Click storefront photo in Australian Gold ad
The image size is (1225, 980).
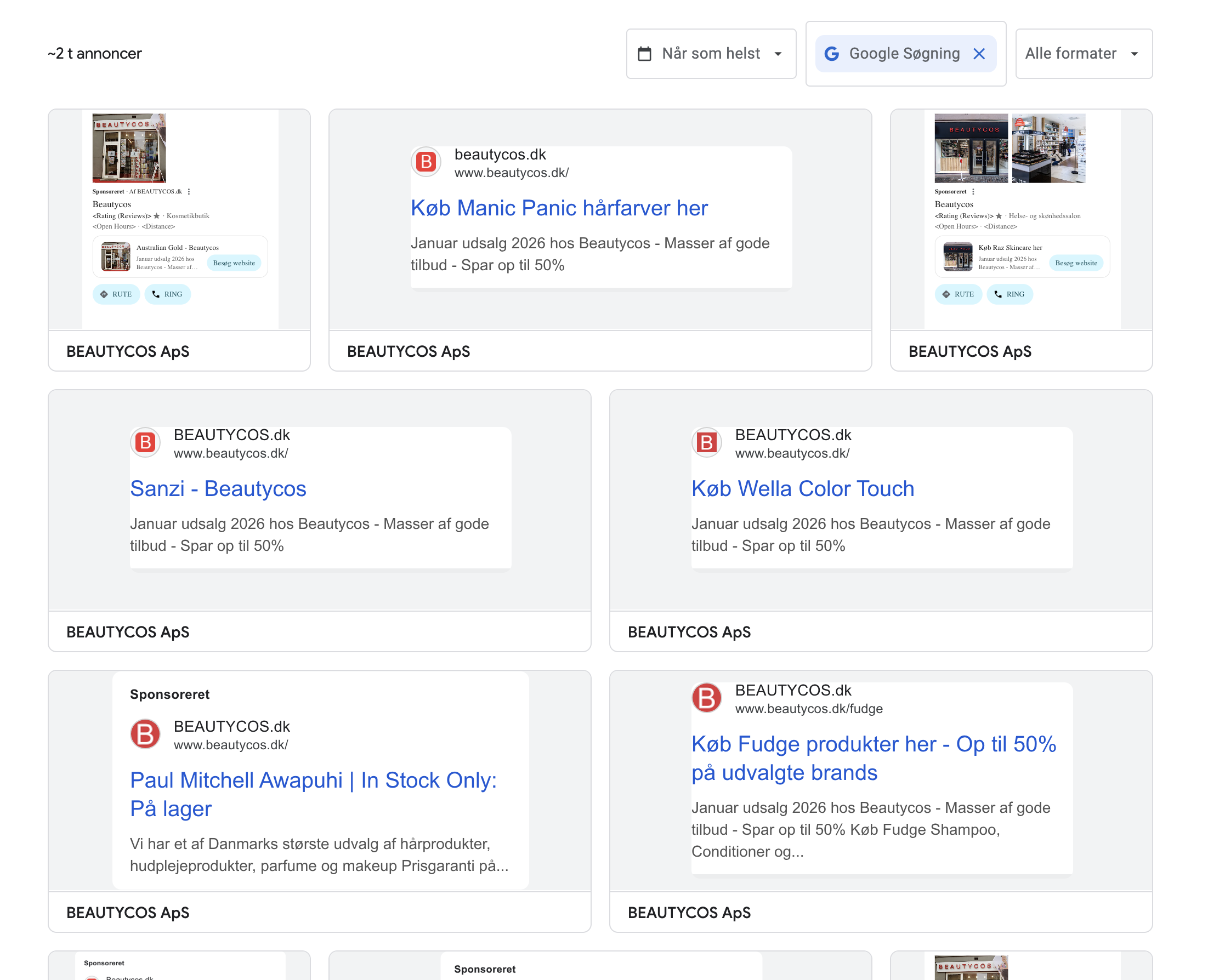click(x=129, y=148)
